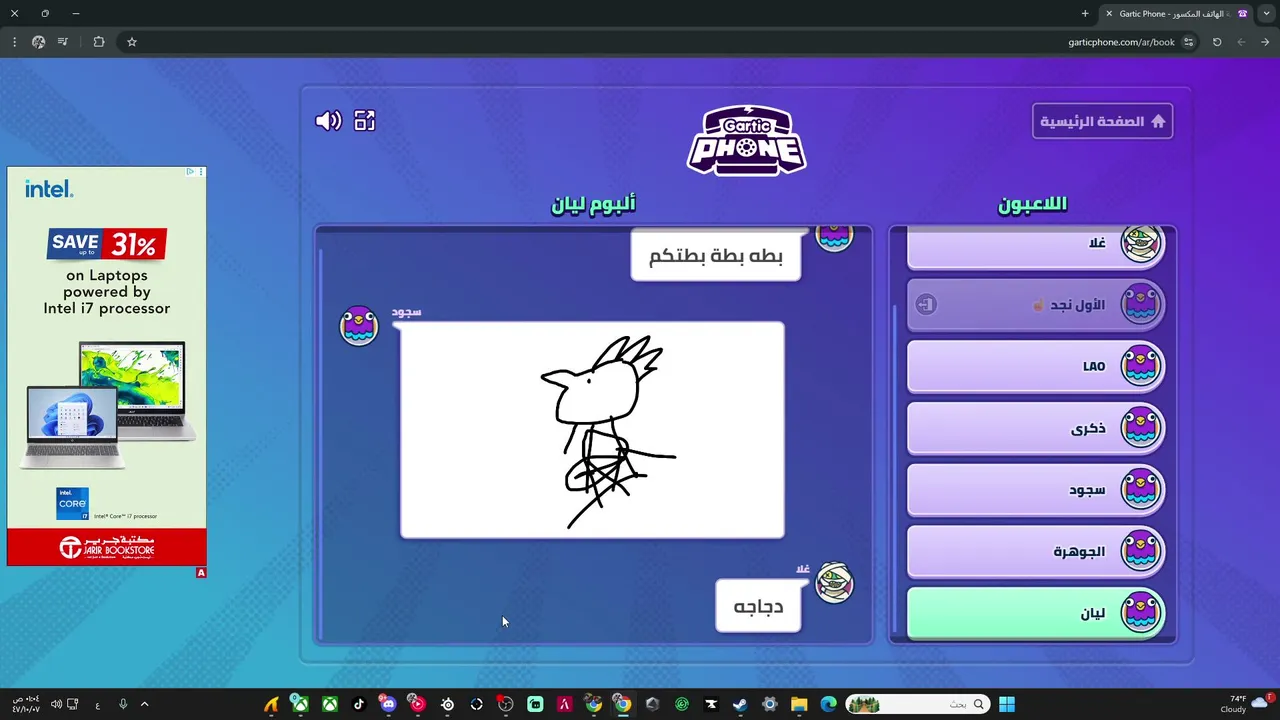Click the microphone icon in the system tray
1280x720 pixels.
click(123, 704)
